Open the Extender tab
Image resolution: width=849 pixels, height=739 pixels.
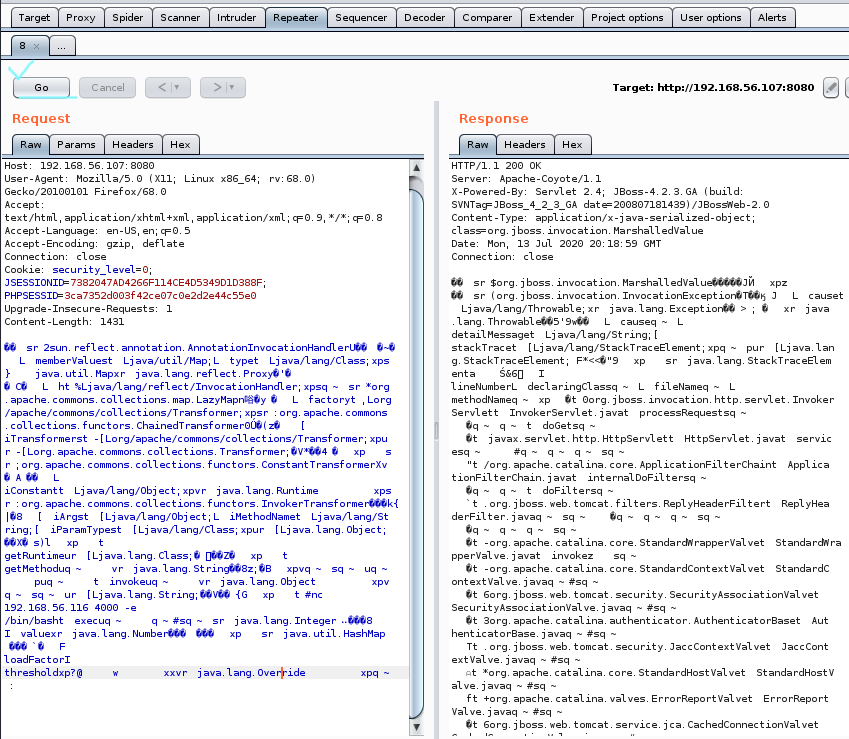552,18
